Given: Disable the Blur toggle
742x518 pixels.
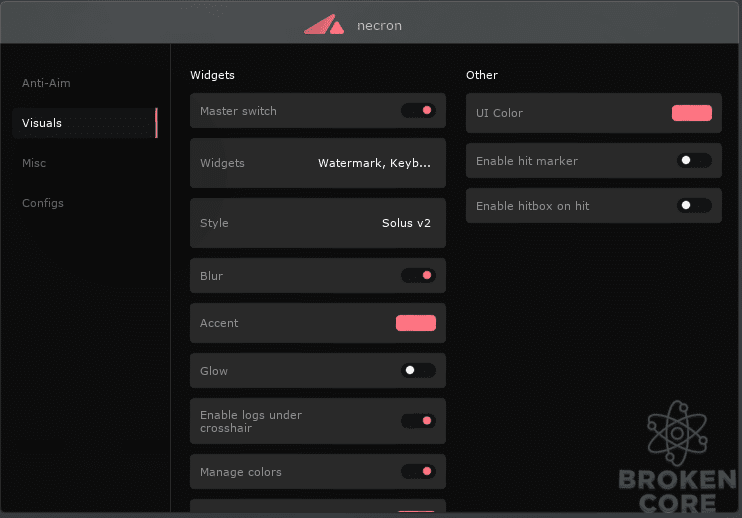Looking at the screenshot, I should click(418, 276).
